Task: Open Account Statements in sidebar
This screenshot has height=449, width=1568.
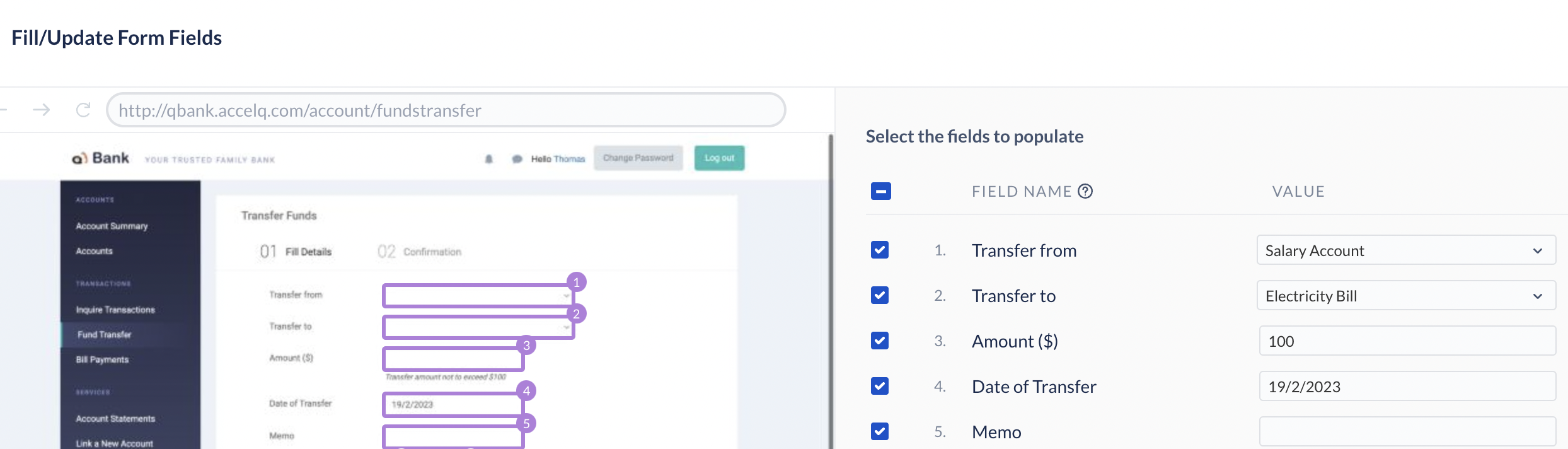Action: coord(115,418)
